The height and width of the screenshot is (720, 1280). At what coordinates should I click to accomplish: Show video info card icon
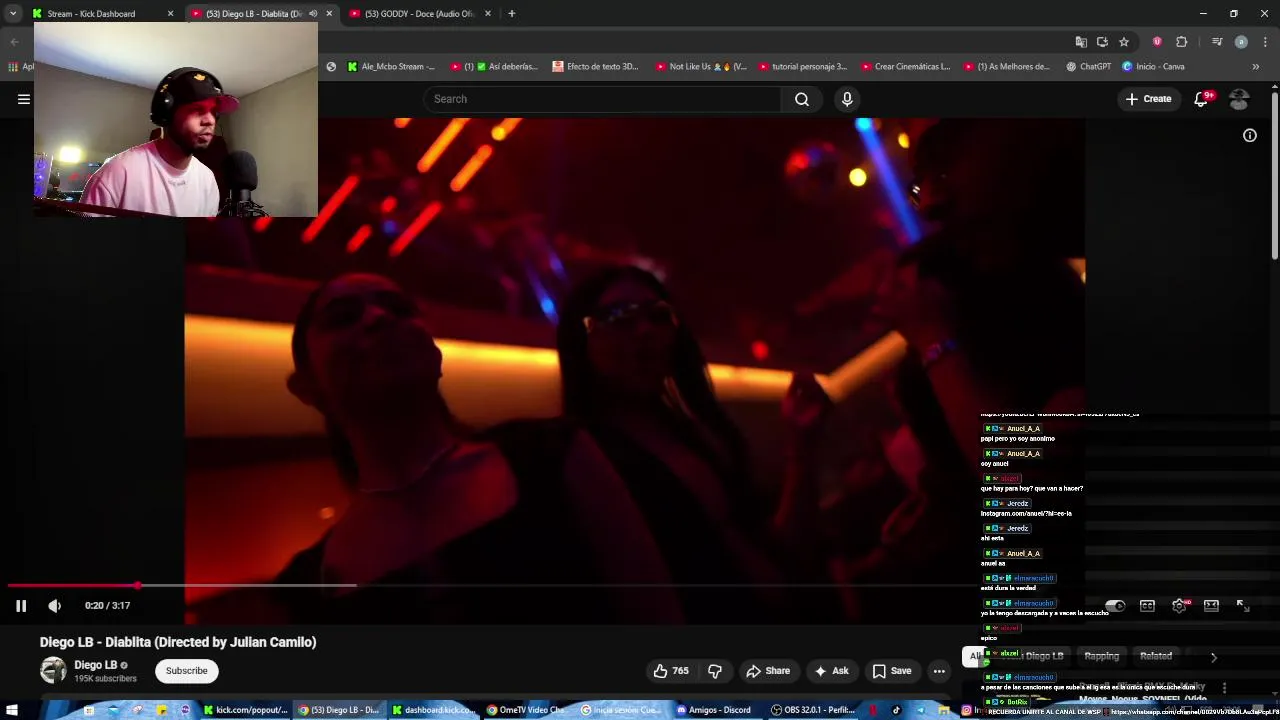(x=1250, y=135)
